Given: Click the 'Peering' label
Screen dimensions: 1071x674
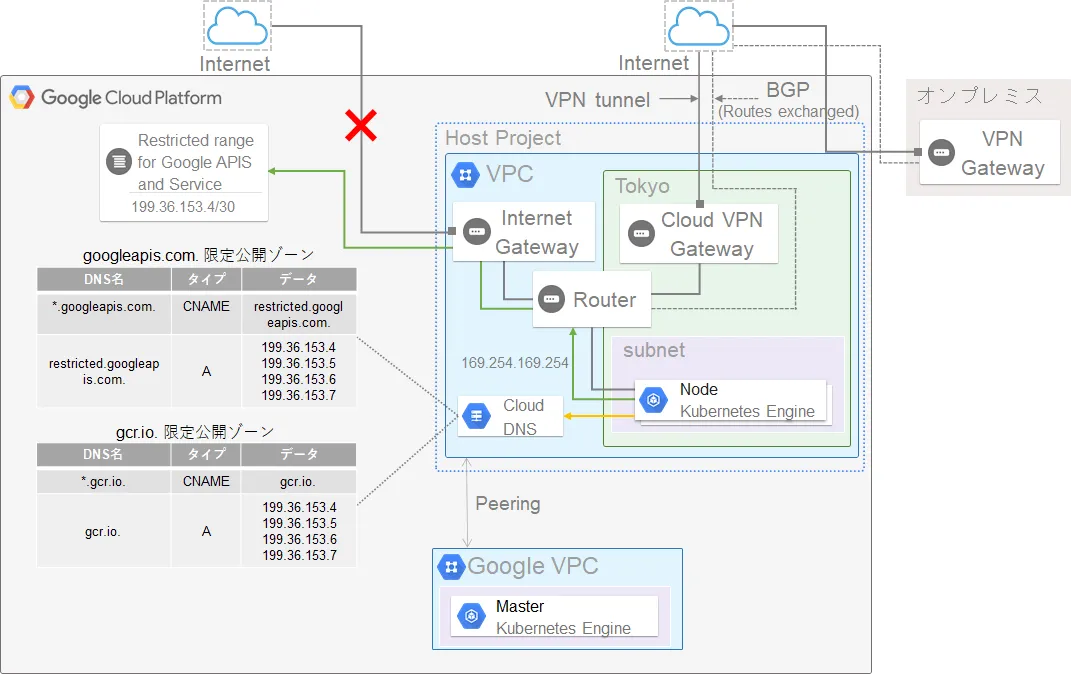Looking at the screenshot, I should 507,504.
